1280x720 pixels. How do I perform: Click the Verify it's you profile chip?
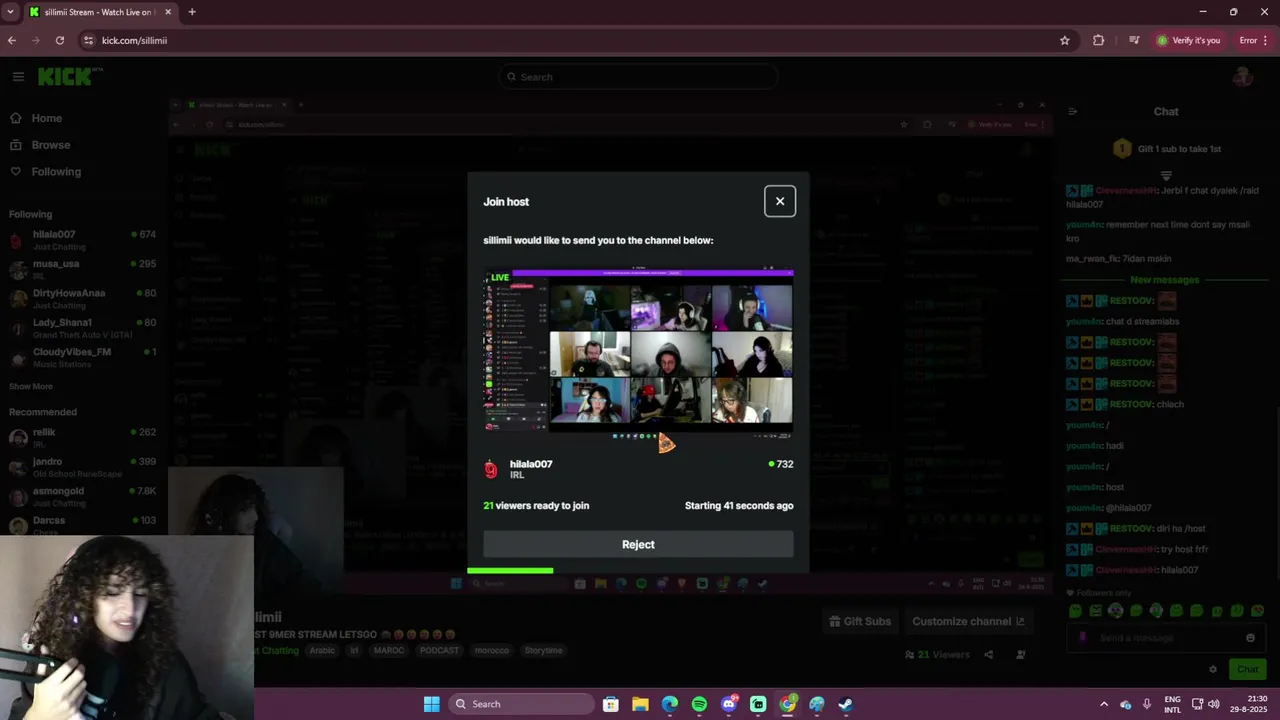(1189, 40)
